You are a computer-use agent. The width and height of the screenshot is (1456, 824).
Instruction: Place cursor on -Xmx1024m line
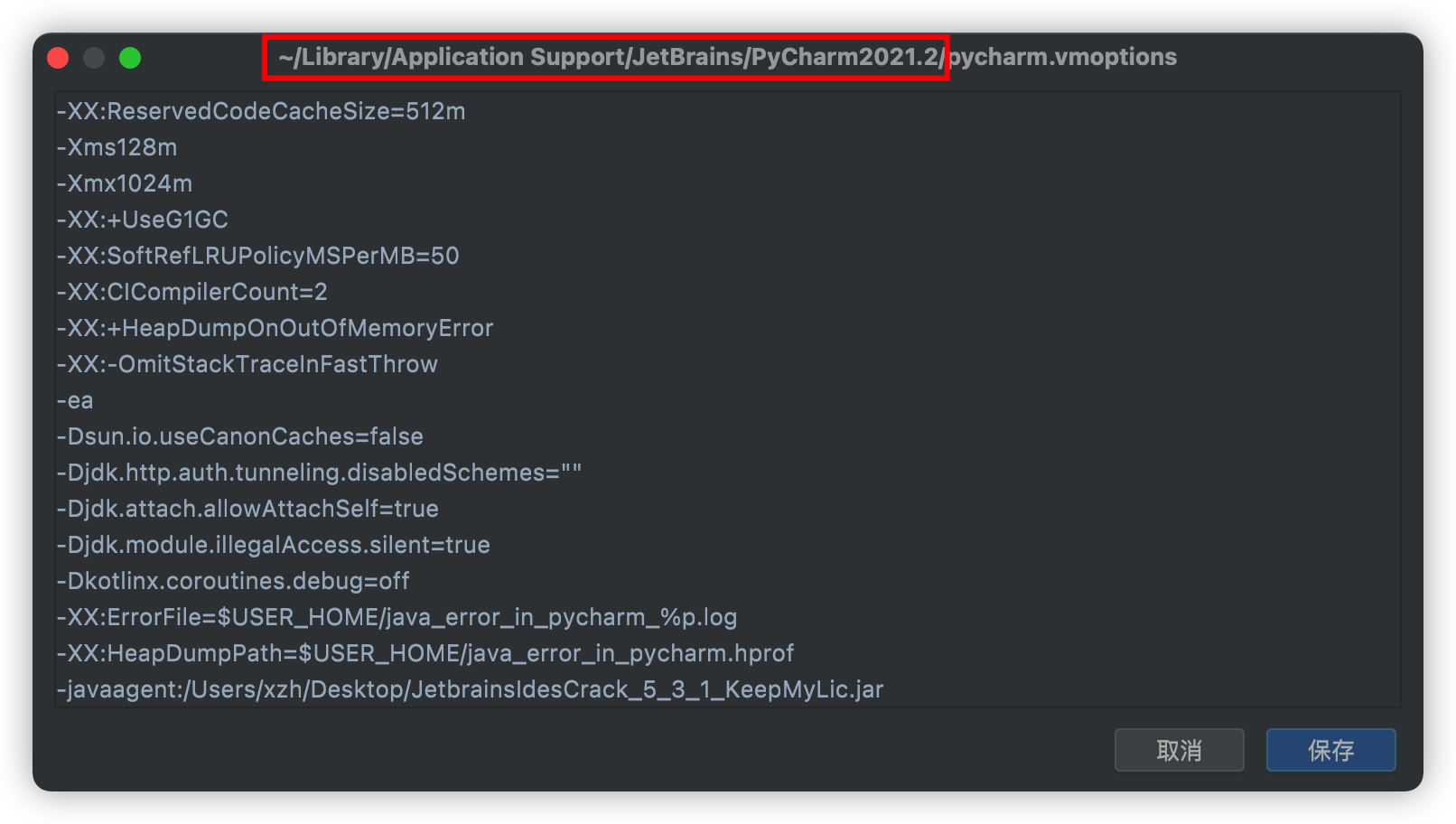click(125, 183)
